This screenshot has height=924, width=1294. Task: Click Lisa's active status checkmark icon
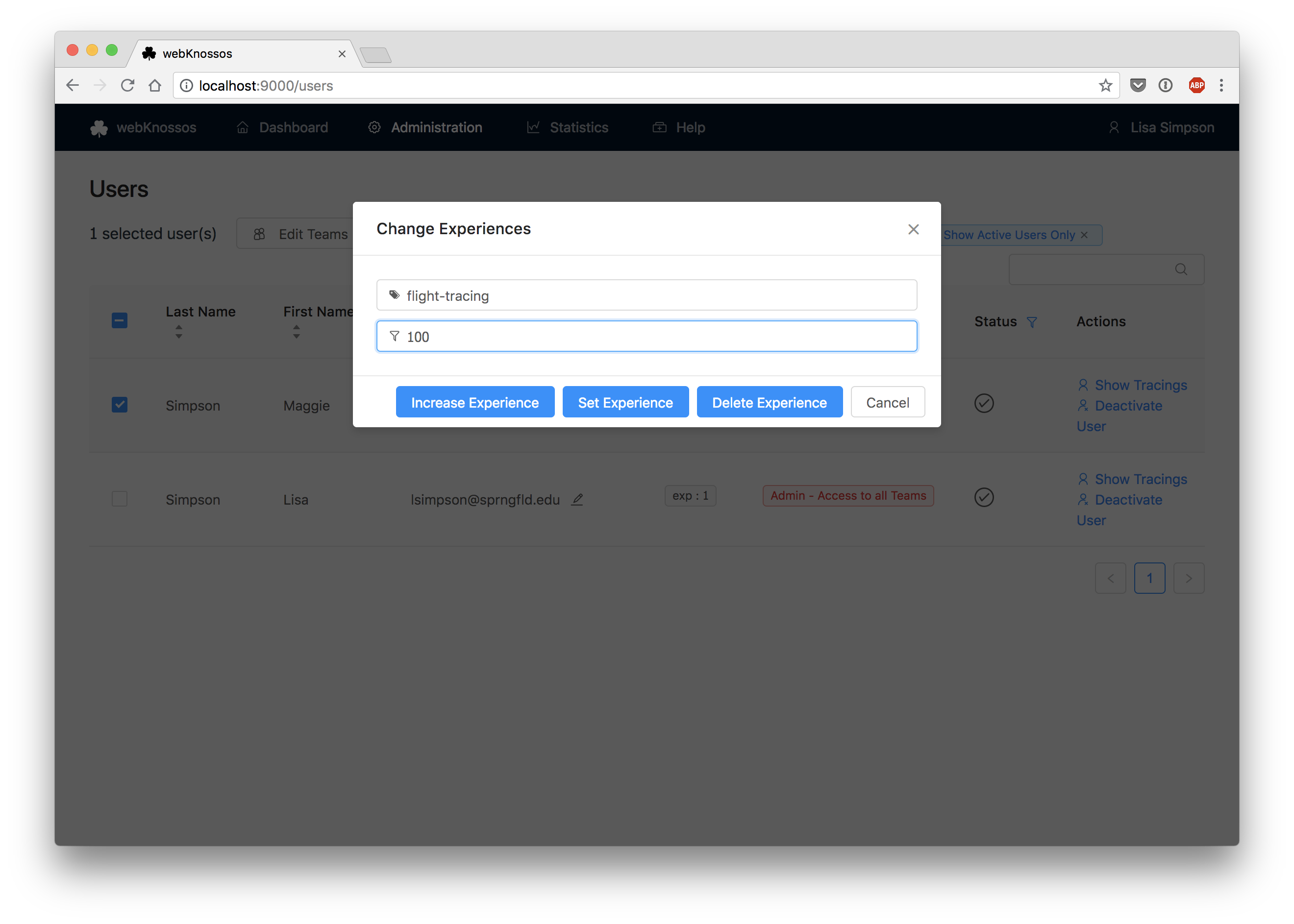tap(984, 497)
